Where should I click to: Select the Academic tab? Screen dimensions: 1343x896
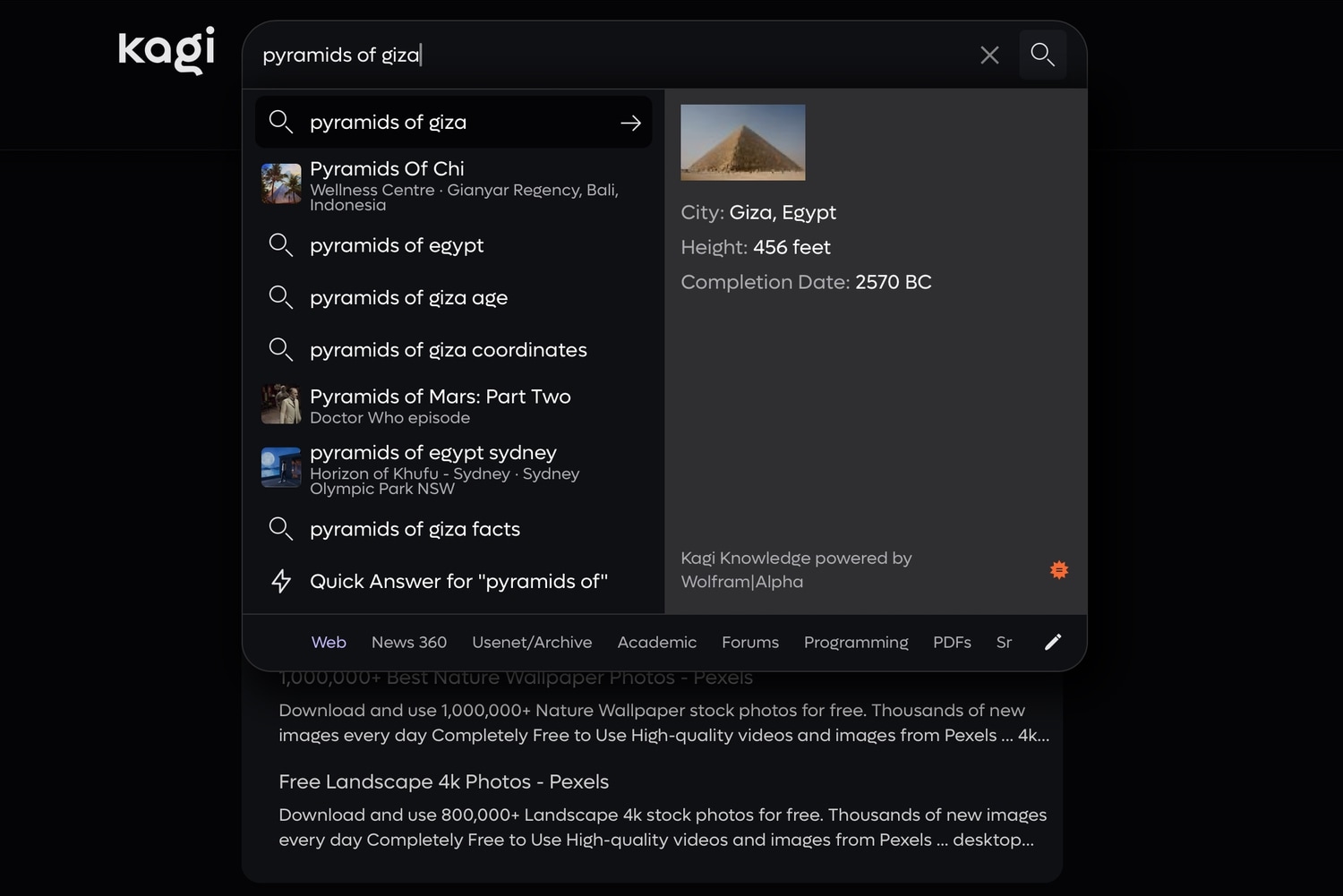(x=656, y=643)
